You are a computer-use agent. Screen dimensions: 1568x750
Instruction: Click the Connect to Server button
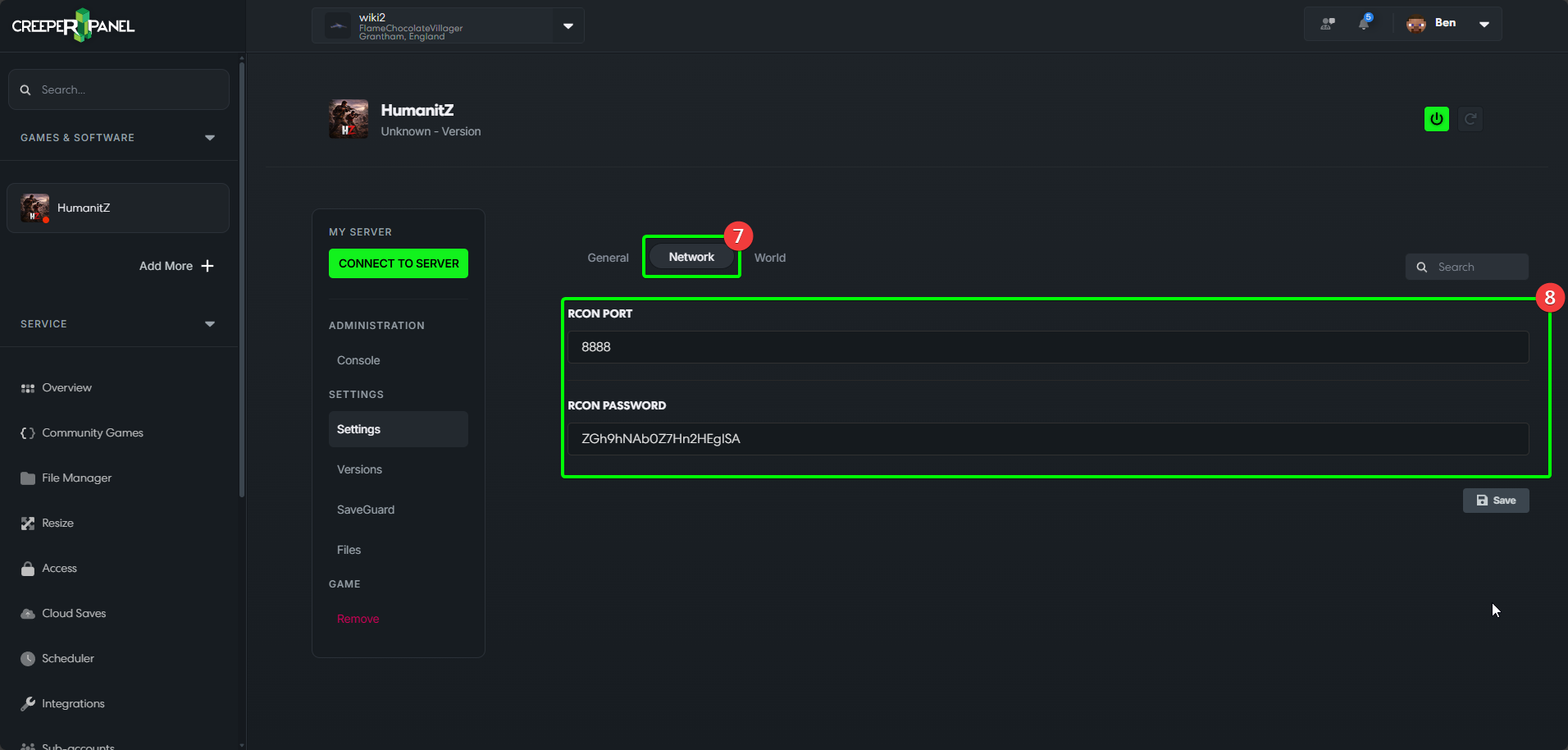tap(399, 263)
